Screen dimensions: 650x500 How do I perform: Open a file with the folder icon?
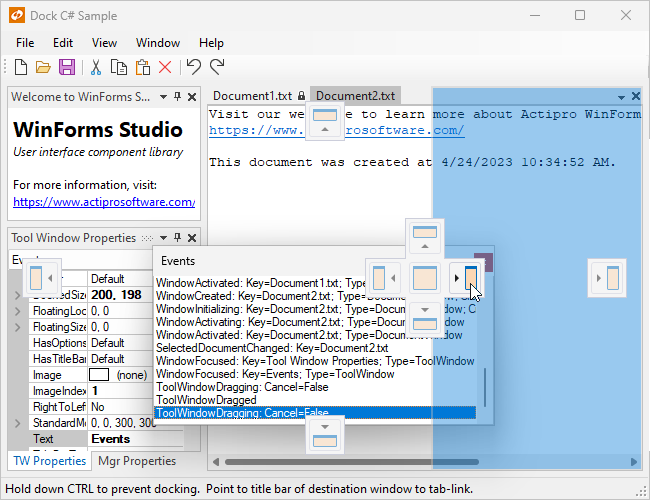click(43, 67)
